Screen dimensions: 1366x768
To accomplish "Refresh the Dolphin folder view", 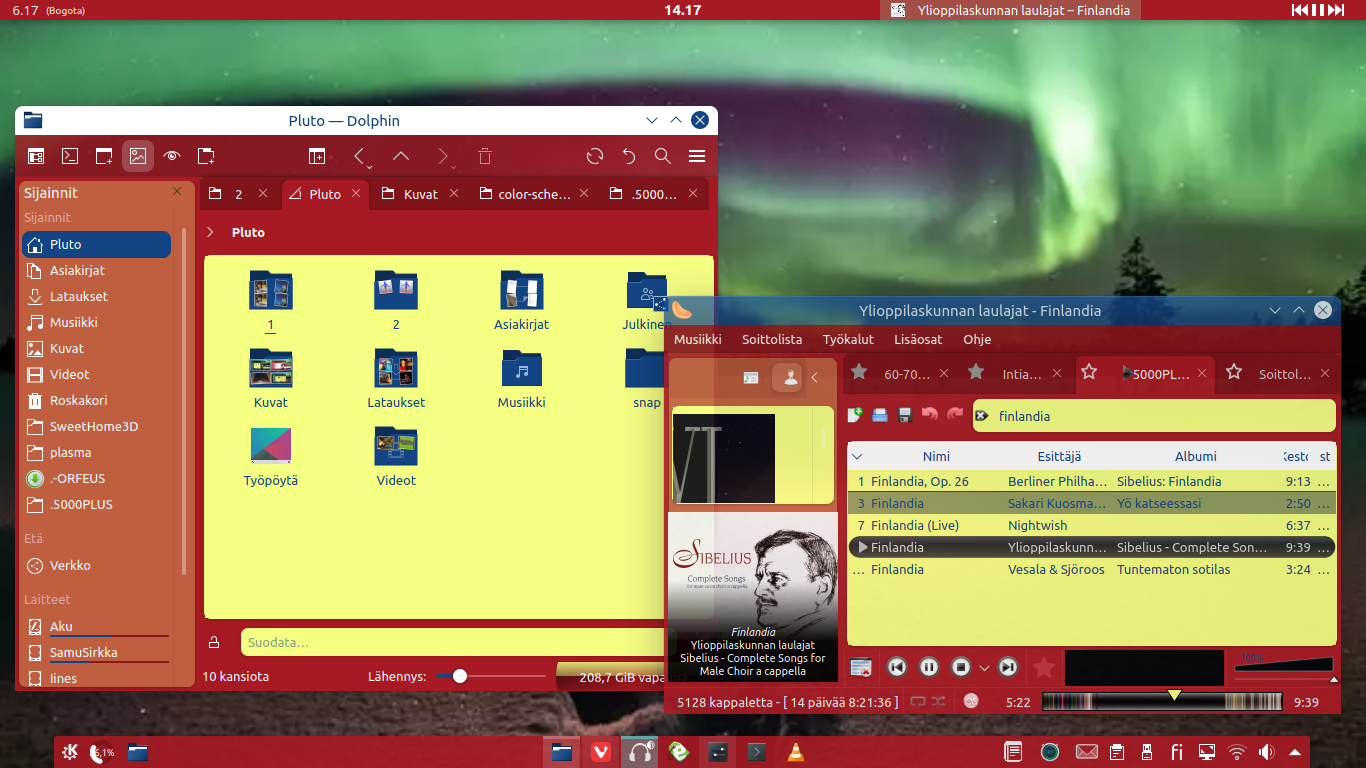I will [x=595, y=156].
